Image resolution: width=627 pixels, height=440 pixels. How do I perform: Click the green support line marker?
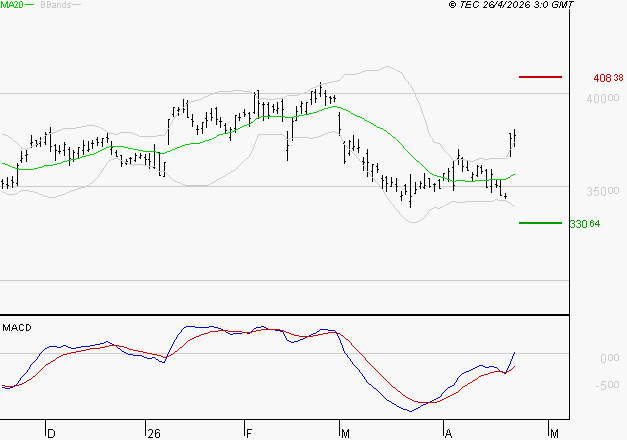(x=540, y=223)
